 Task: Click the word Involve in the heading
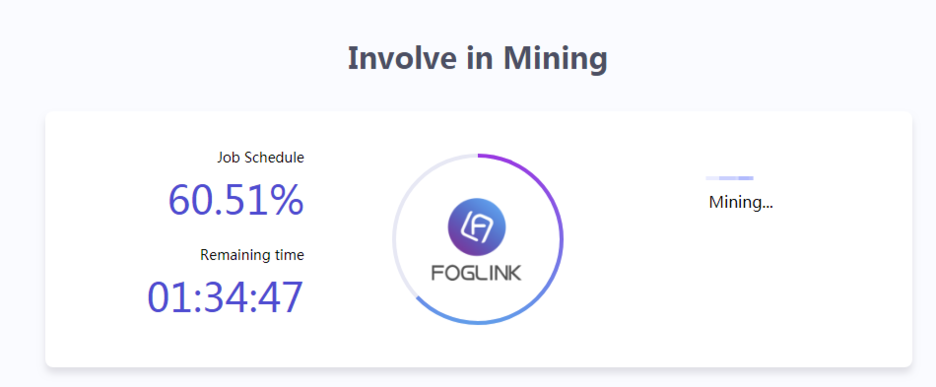pyautogui.click(x=398, y=58)
